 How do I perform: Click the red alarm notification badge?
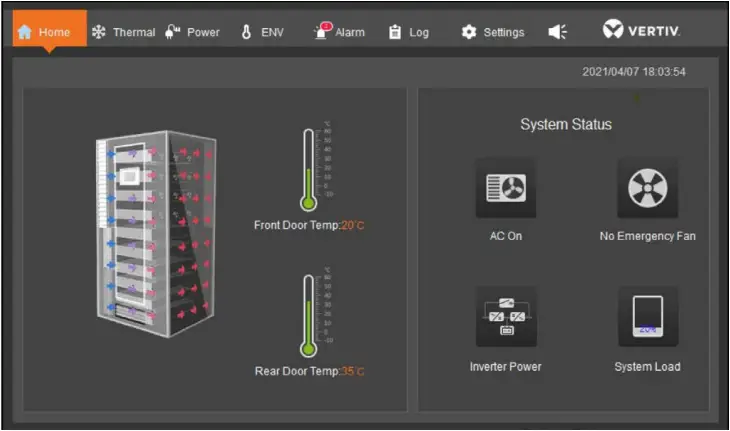[326, 25]
